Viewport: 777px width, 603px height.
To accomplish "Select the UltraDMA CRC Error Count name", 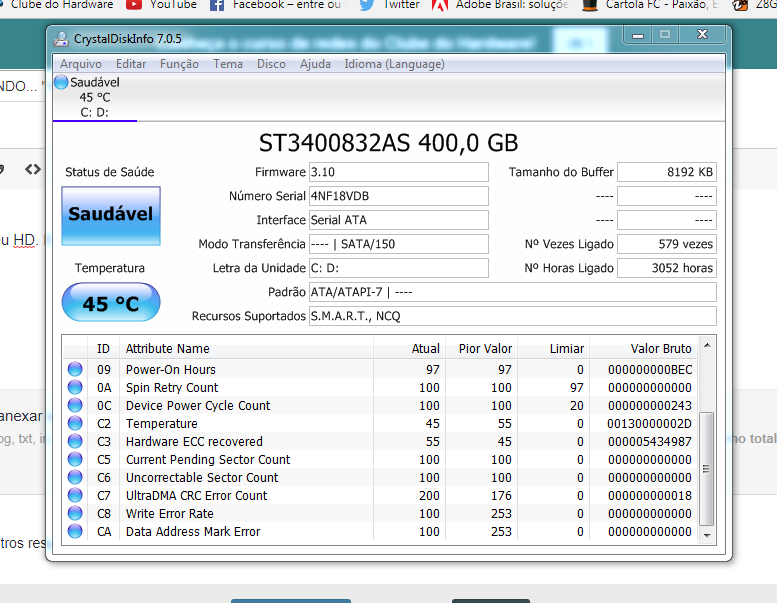I will tap(196, 495).
